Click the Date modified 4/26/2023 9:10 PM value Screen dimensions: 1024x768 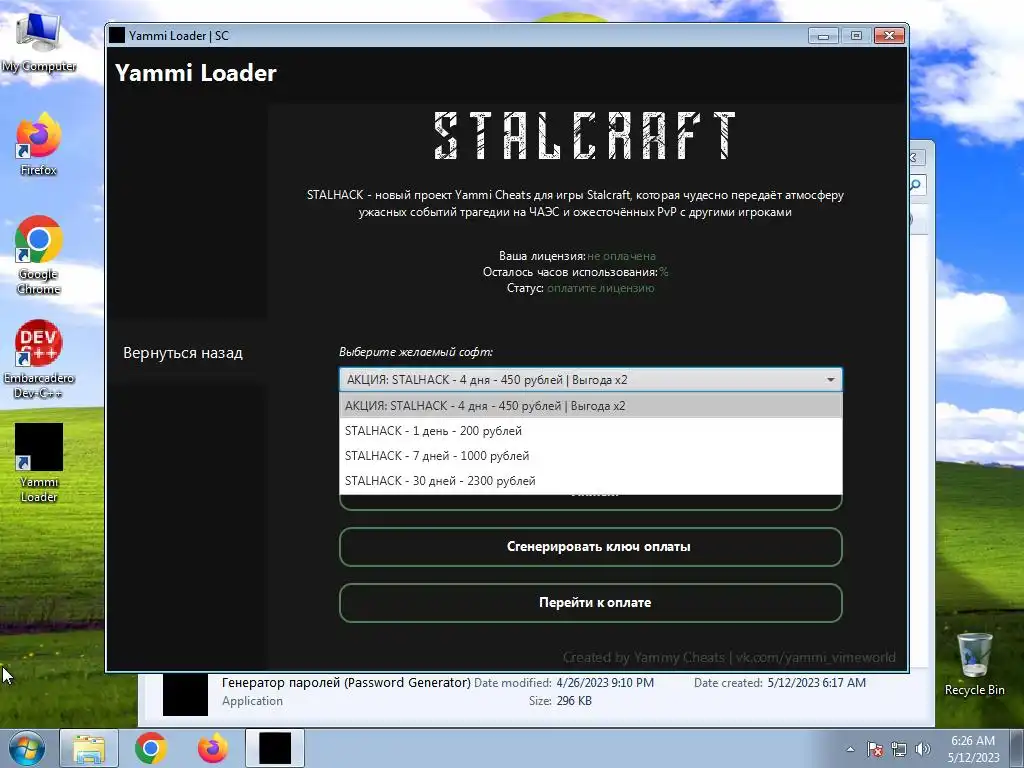[605, 682]
